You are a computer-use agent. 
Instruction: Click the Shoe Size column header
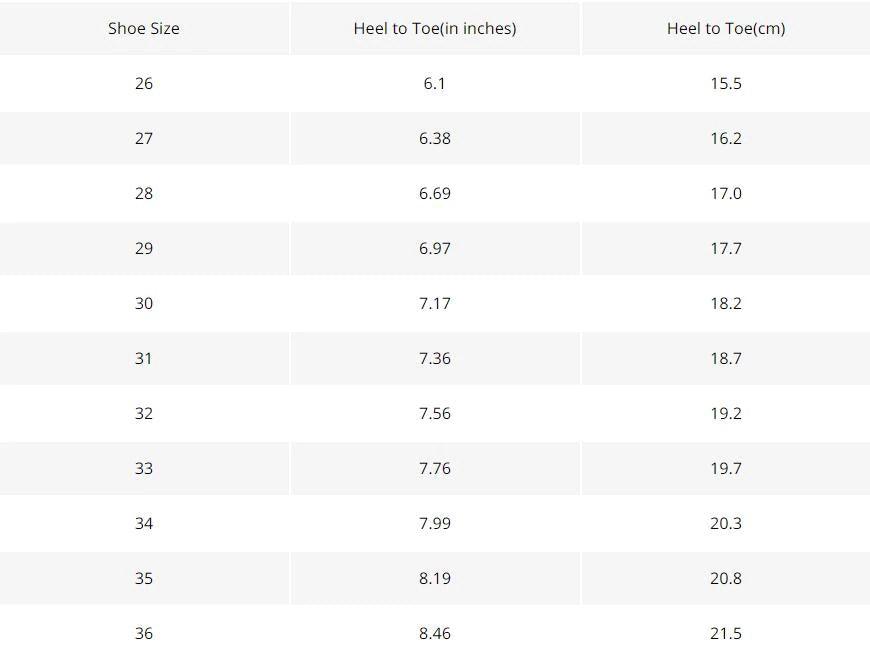(144, 28)
